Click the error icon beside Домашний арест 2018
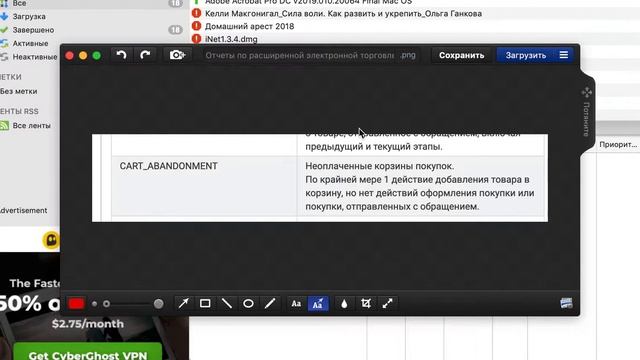Image resolution: width=640 pixels, height=360 pixels. pyautogui.click(x=196, y=26)
